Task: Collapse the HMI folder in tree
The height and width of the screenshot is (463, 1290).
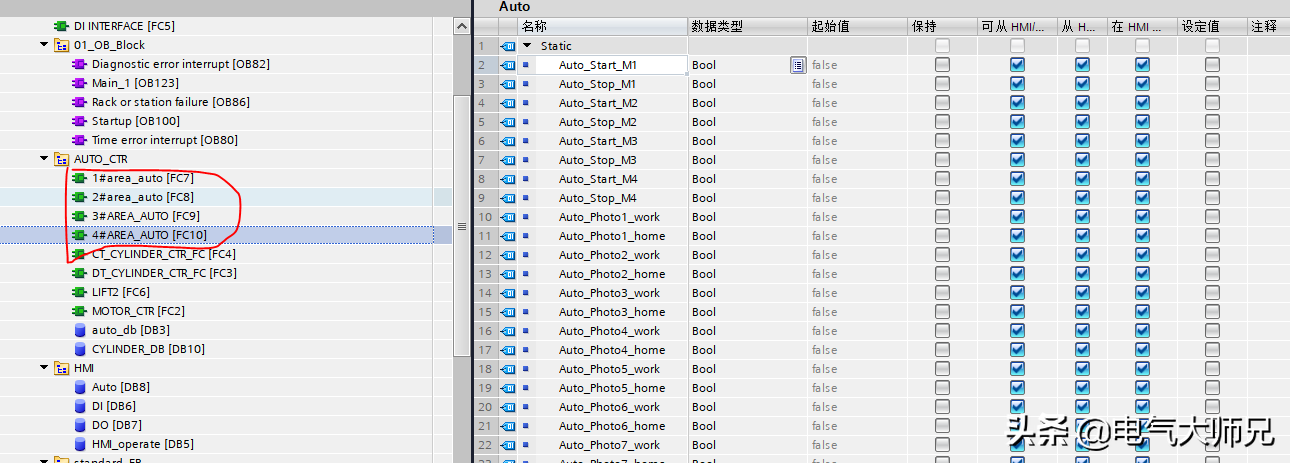Action: point(44,368)
